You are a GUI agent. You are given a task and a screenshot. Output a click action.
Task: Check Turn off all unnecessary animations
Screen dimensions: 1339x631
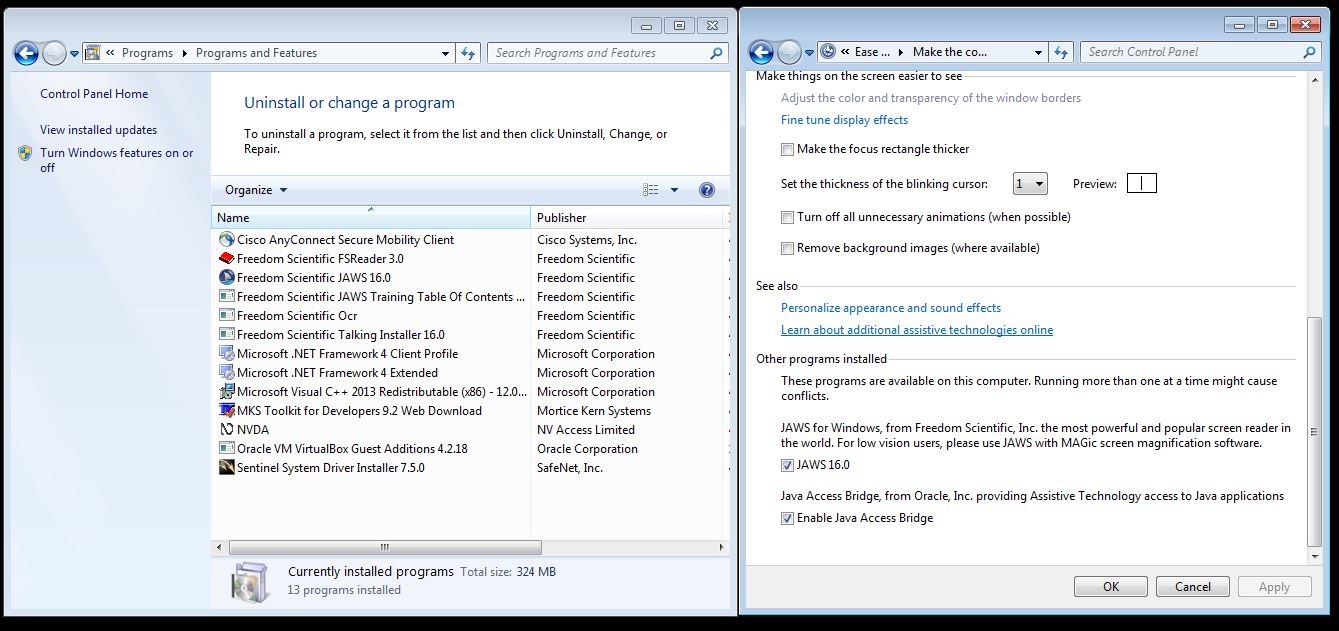[788, 218]
